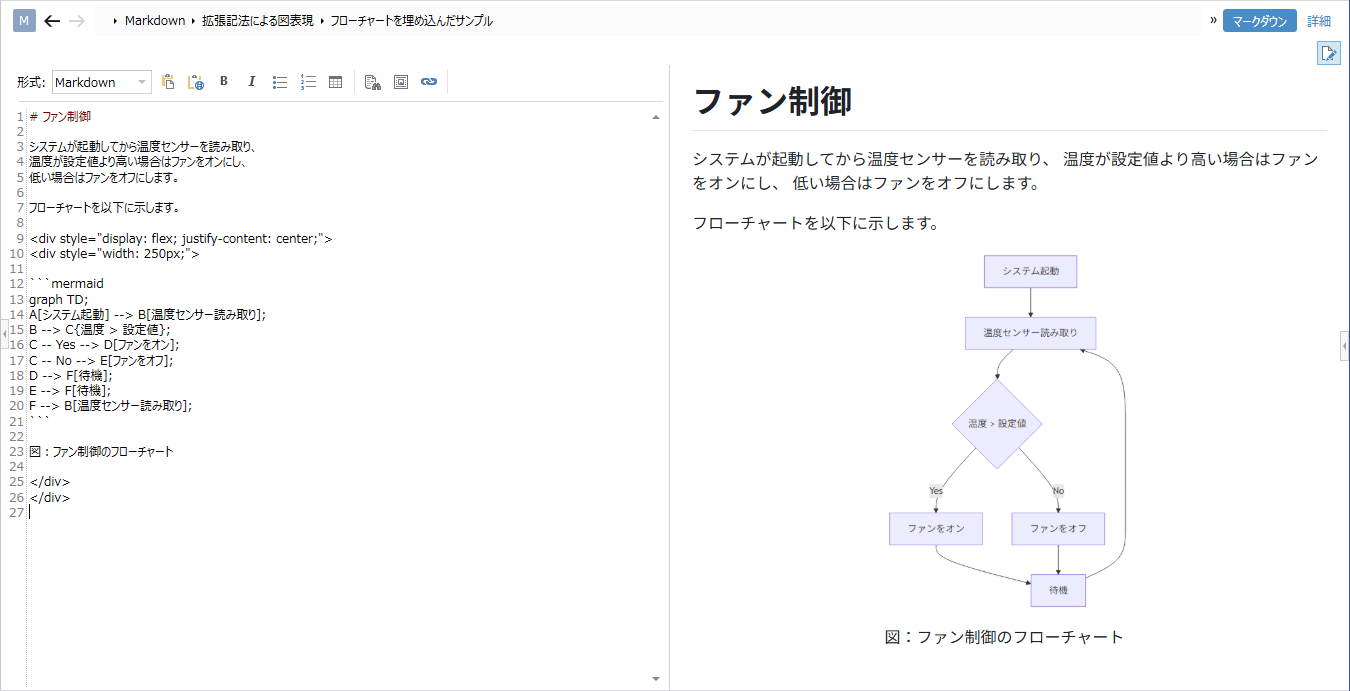Image resolution: width=1350 pixels, height=691 pixels.
Task: Click 温度センサー読み取り flowchart node
Action: pyautogui.click(x=1031, y=333)
